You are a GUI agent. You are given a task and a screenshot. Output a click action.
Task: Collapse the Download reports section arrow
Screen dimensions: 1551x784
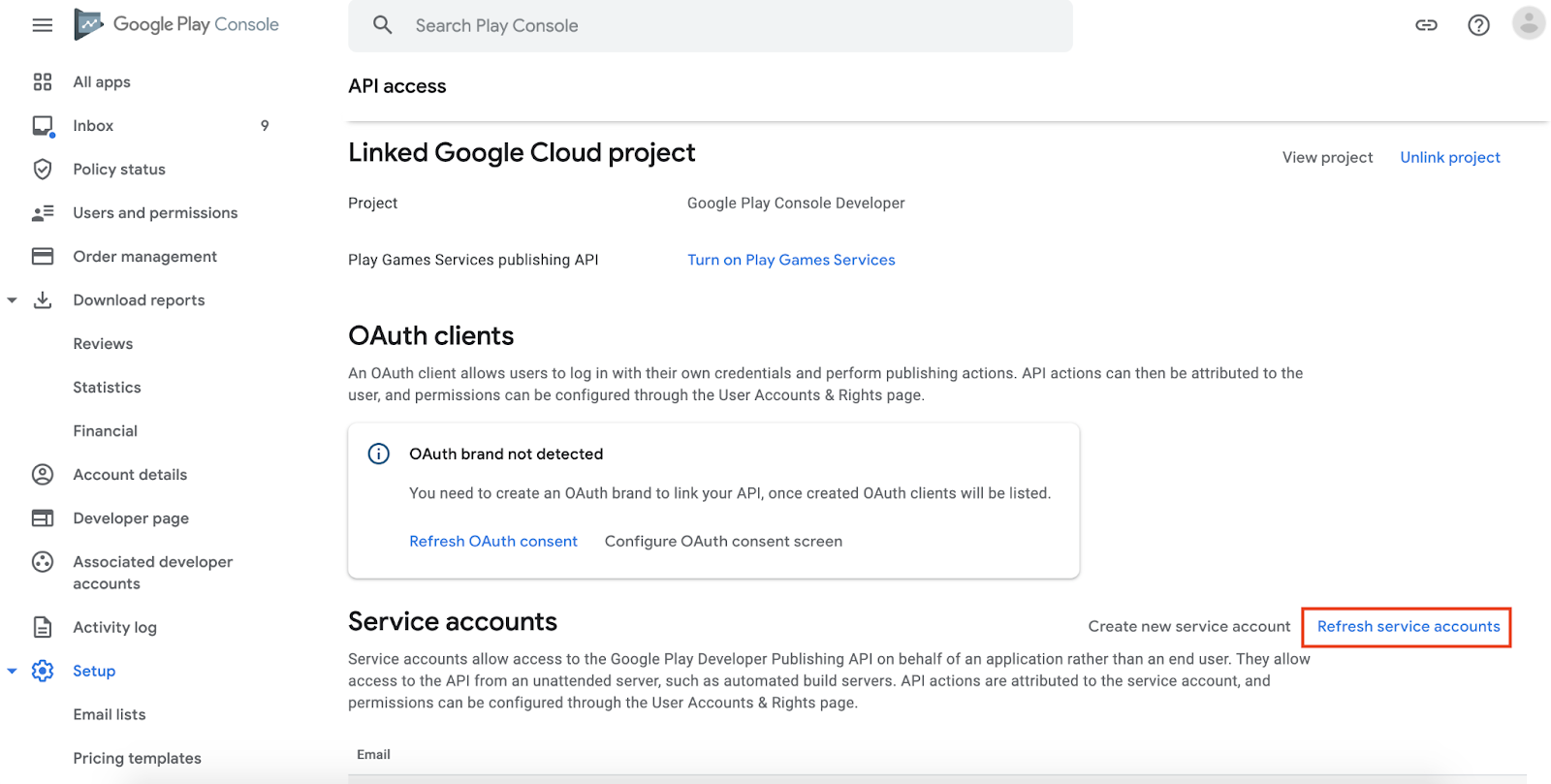(x=13, y=300)
